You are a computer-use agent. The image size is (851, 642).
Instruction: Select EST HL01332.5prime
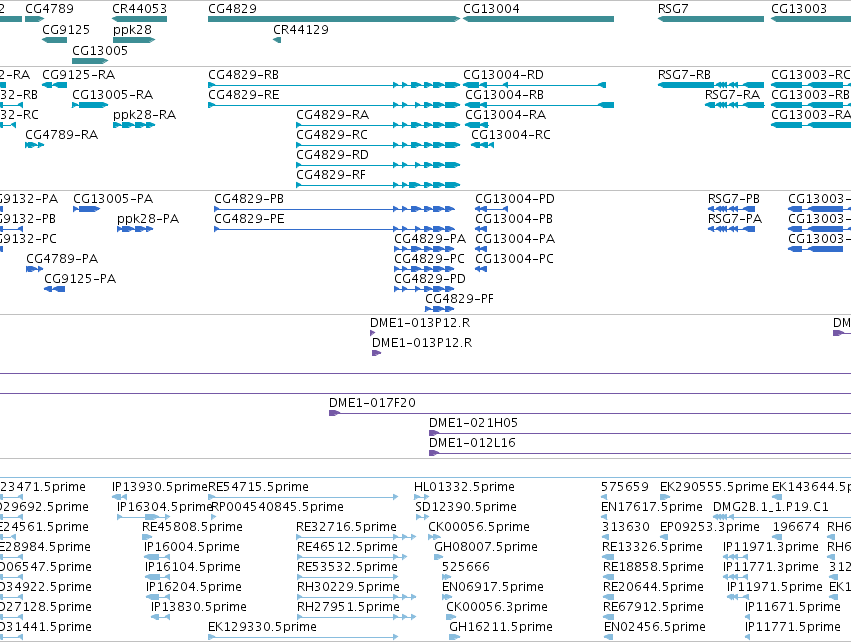point(464,487)
